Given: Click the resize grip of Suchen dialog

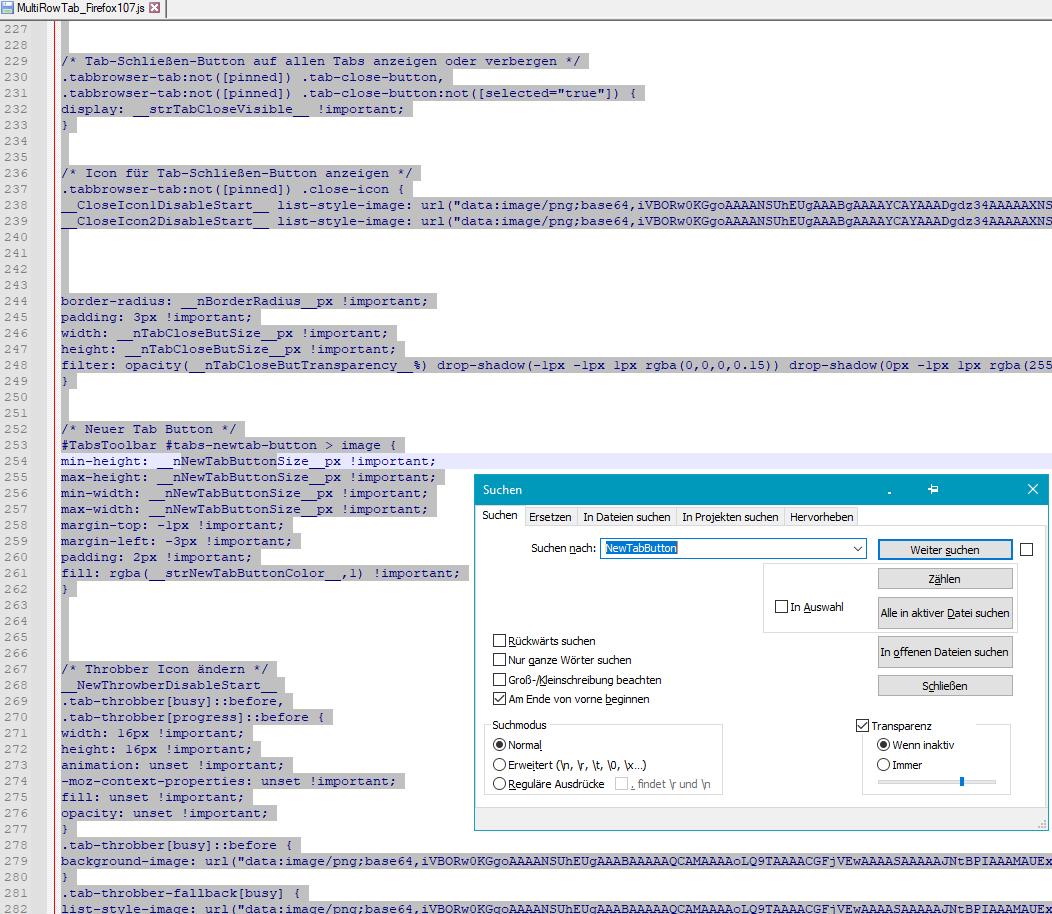Looking at the screenshot, I should [x=1041, y=823].
